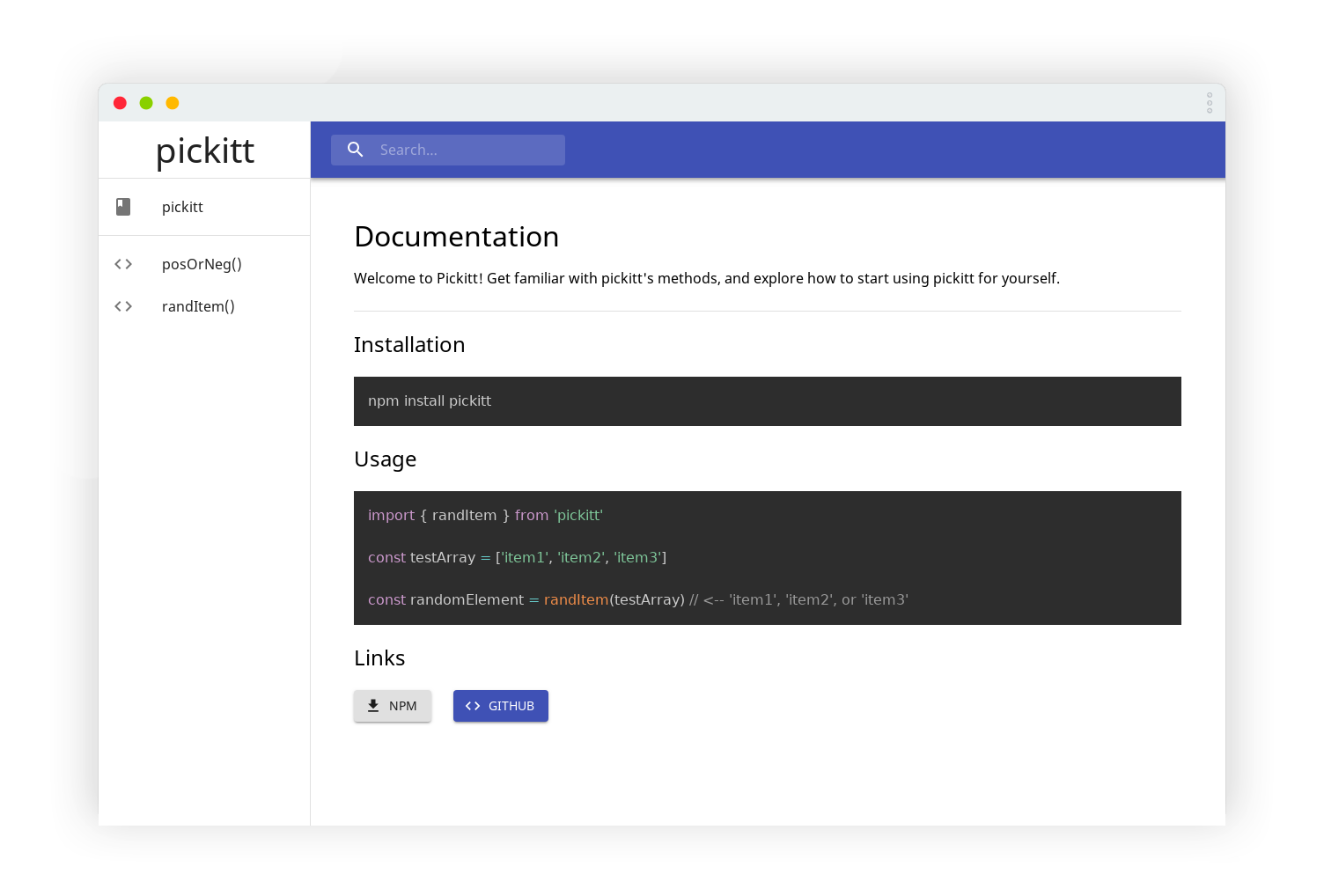Click the green window dot
This screenshot has width=1324, height=896.
(146, 103)
